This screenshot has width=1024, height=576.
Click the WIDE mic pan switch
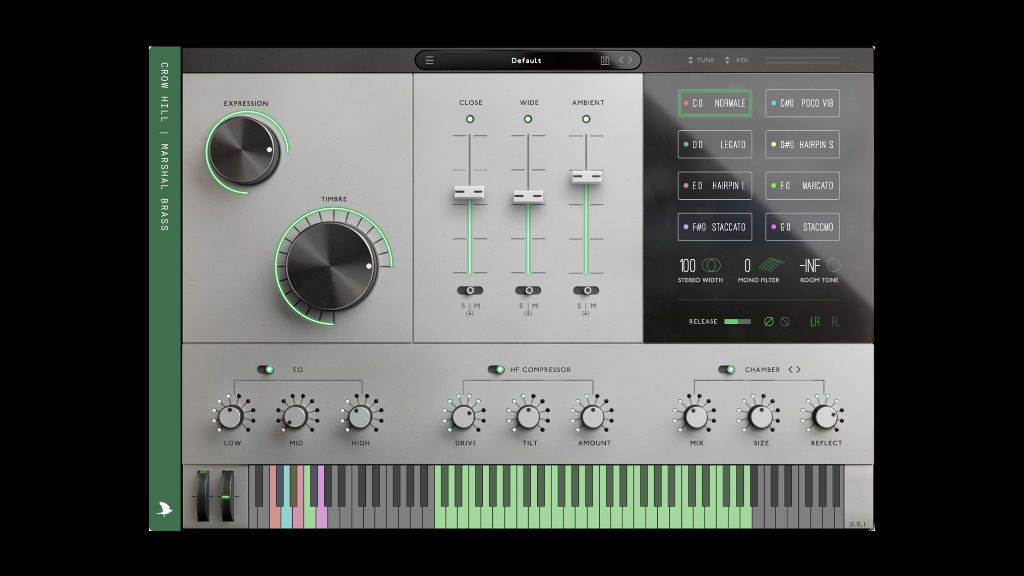(x=528, y=291)
